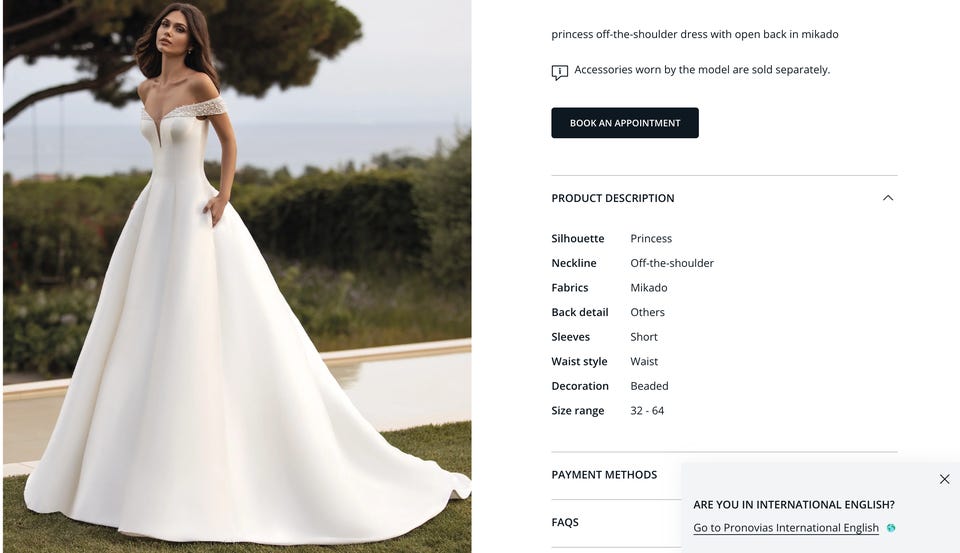Click the Off-the-shoulder neckline value
Screen dimensions: 960x553
pos(672,263)
